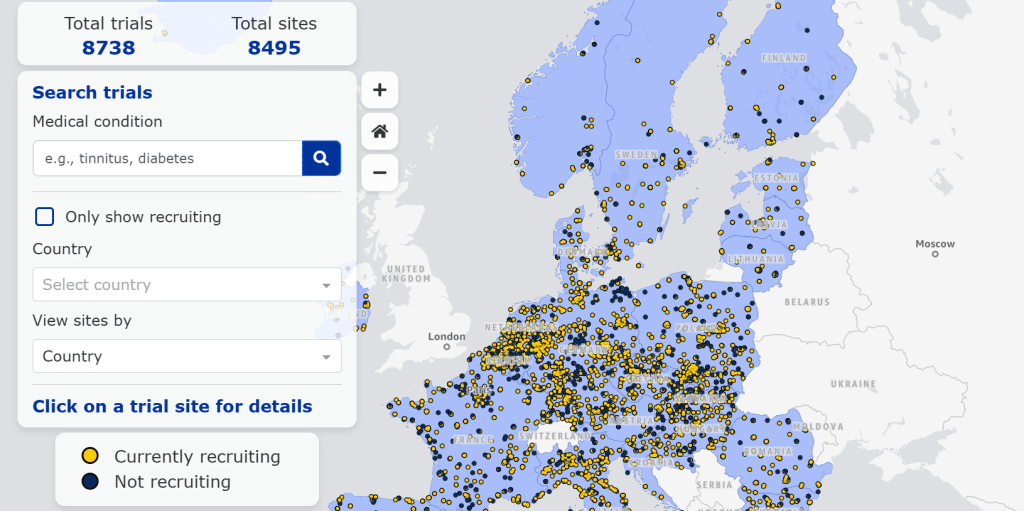Screen dimensions: 1024x511
Task: Click the Total sites count 8495
Action: pyautogui.click(x=274, y=48)
